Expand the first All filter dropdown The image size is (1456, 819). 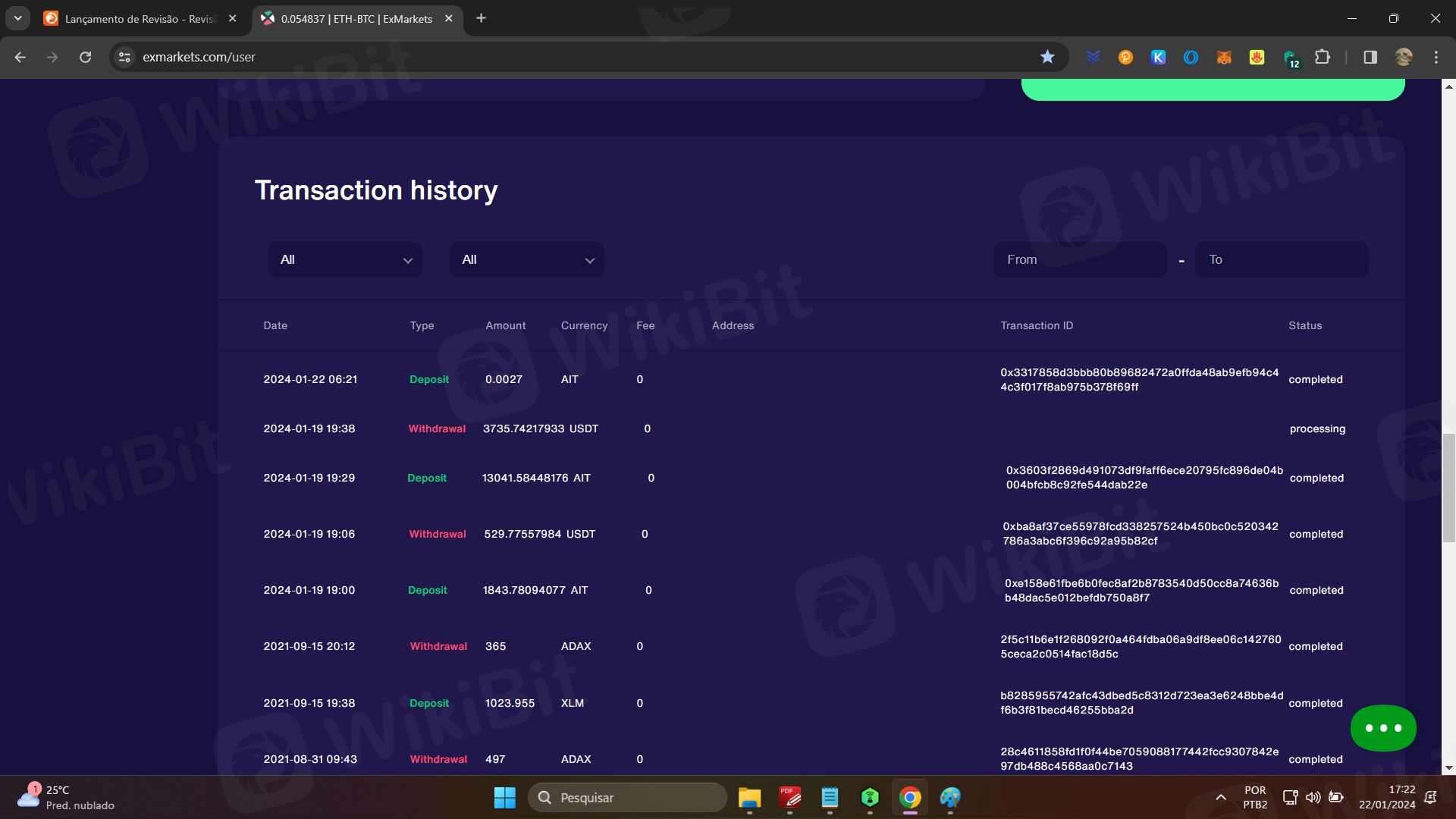click(345, 260)
